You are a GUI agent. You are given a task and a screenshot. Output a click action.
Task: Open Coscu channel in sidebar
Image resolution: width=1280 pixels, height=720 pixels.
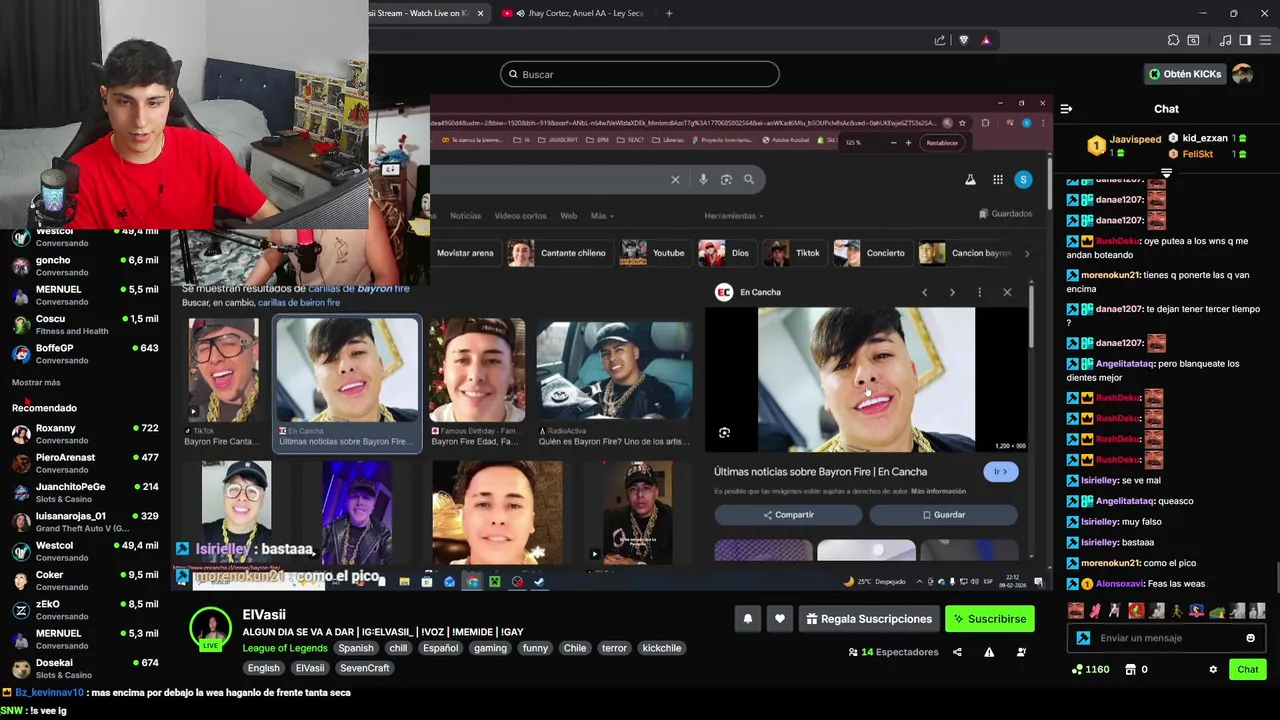click(x=85, y=324)
